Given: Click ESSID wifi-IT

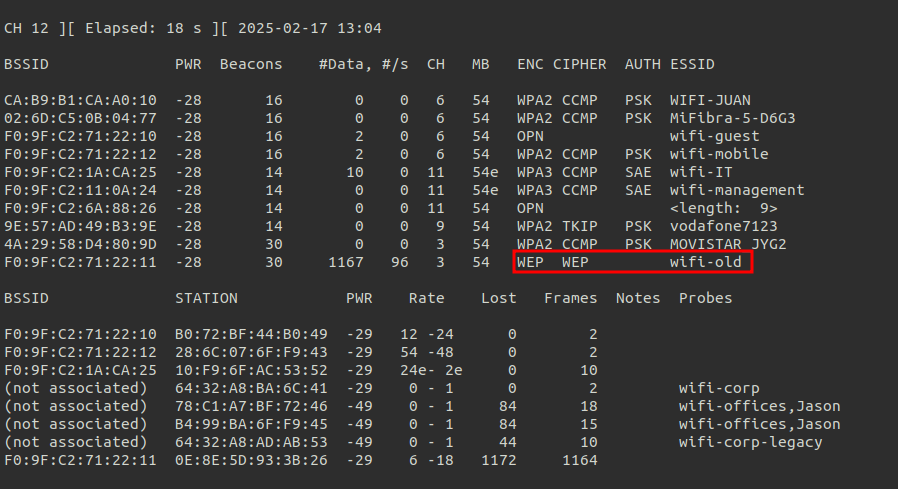Looking at the screenshot, I should 701,172.
